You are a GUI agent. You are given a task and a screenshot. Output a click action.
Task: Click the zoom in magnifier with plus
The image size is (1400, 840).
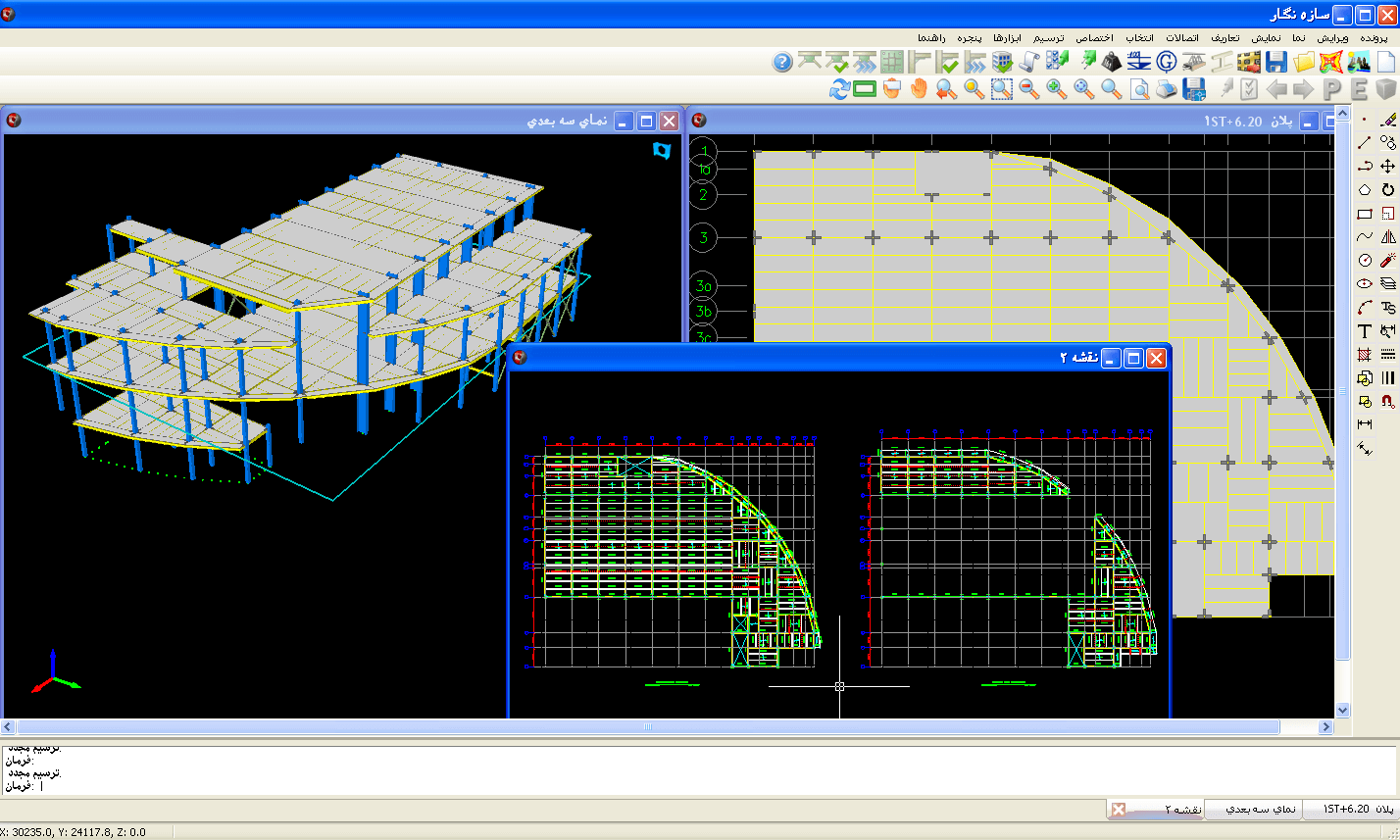tap(1056, 89)
